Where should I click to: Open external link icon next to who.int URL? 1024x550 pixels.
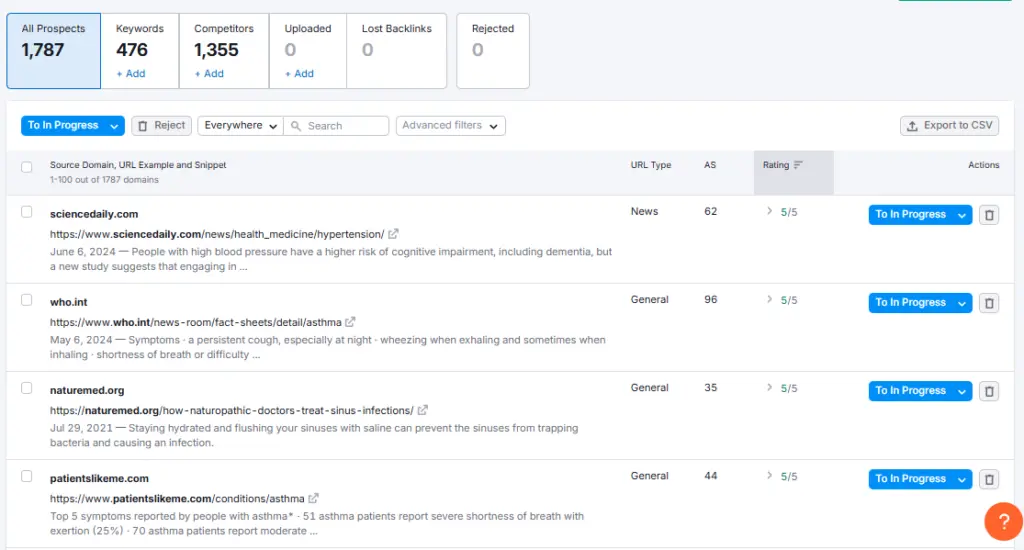(350, 322)
